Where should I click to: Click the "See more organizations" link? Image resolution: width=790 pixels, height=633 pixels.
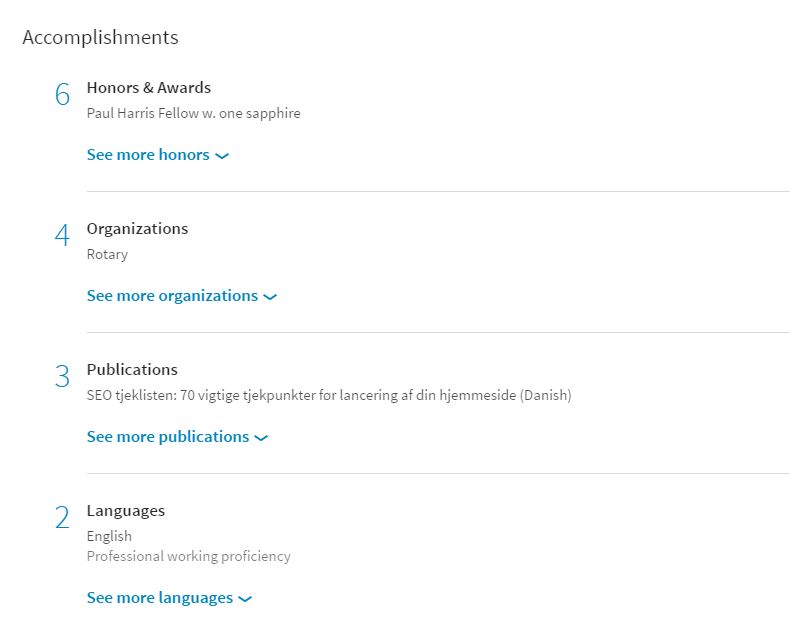point(172,296)
